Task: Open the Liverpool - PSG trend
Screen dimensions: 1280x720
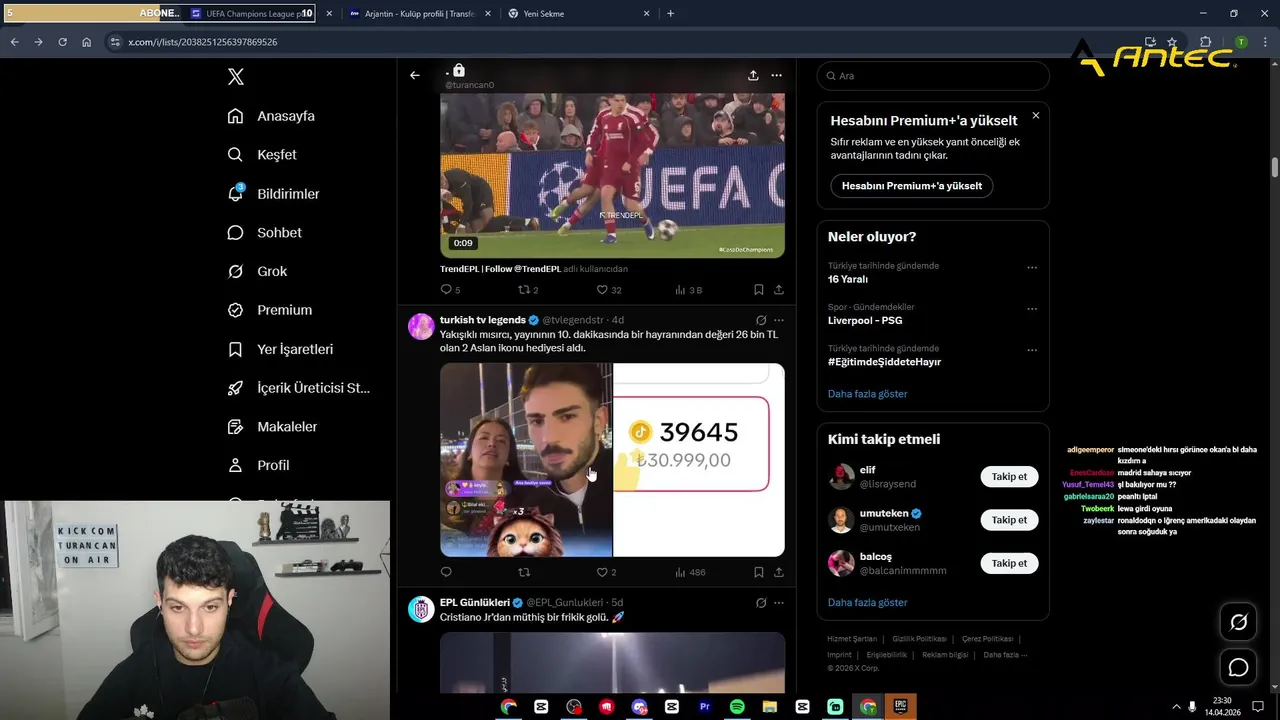Action: pos(865,321)
